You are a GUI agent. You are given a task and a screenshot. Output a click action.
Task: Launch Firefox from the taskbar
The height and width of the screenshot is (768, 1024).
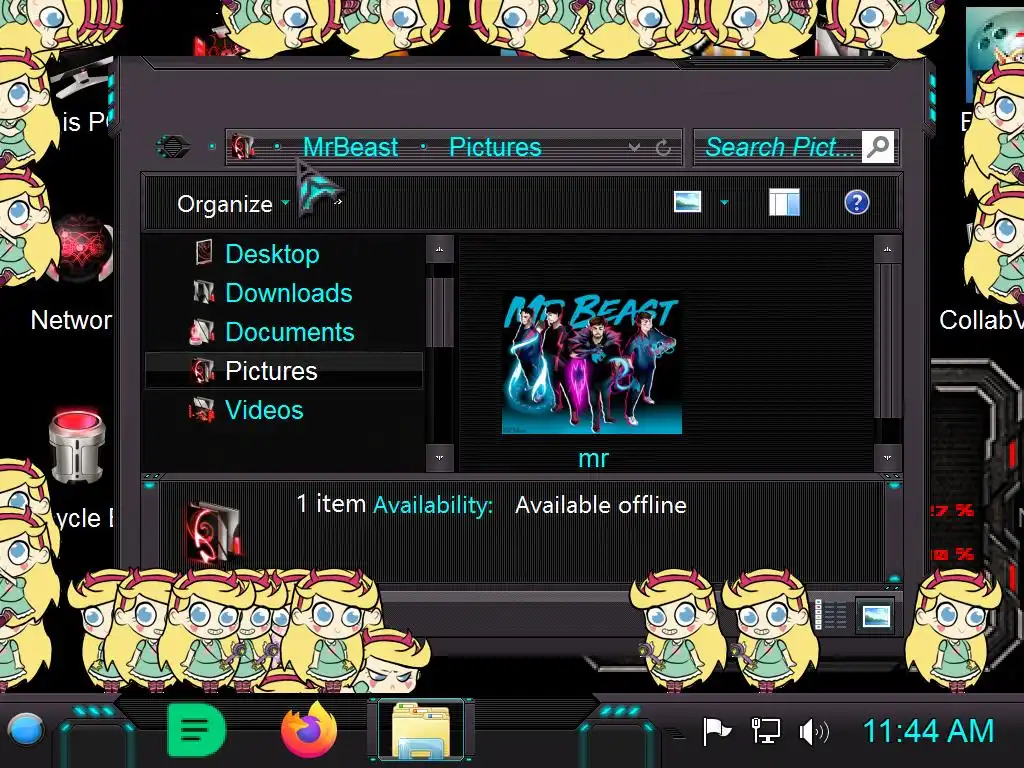click(x=309, y=730)
